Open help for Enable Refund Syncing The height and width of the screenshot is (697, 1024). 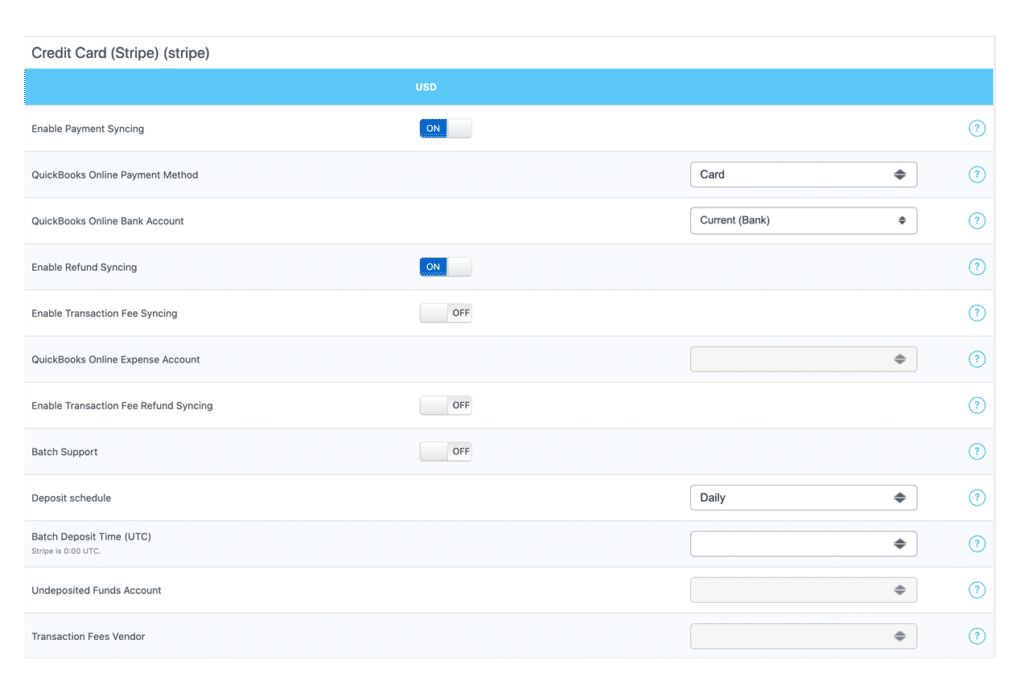976,267
